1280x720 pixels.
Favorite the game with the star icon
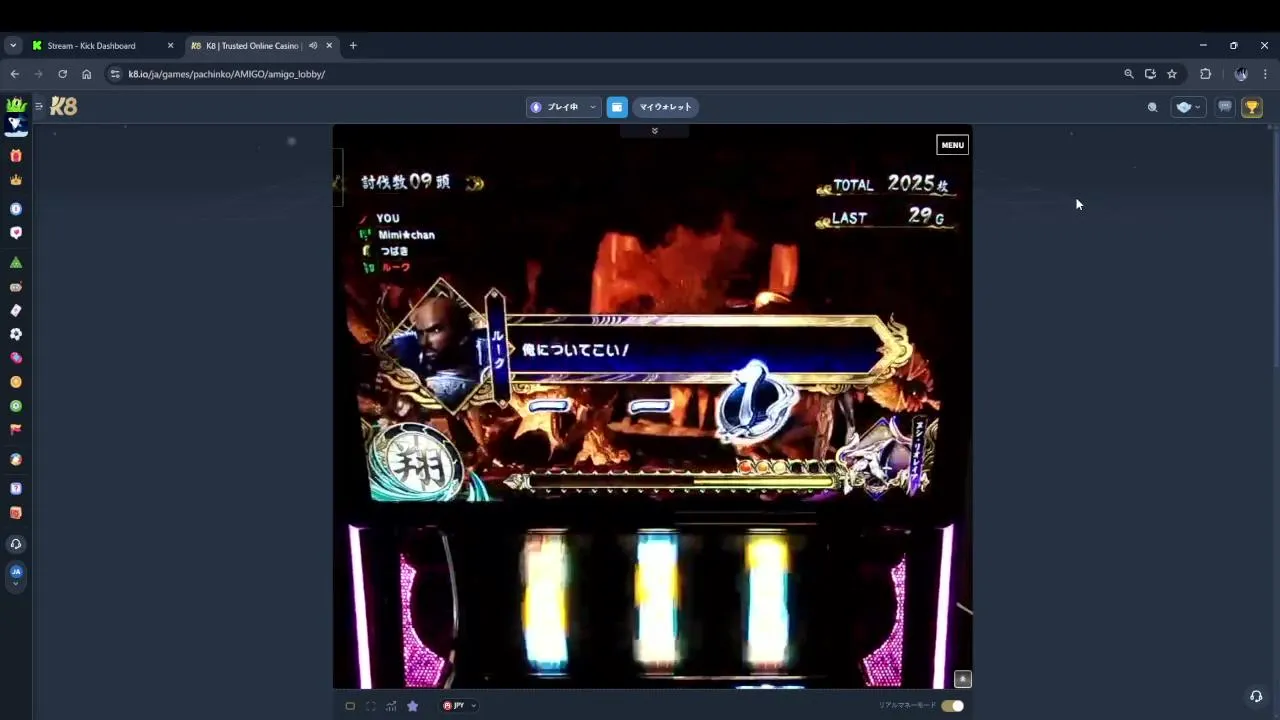coord(412,706)
